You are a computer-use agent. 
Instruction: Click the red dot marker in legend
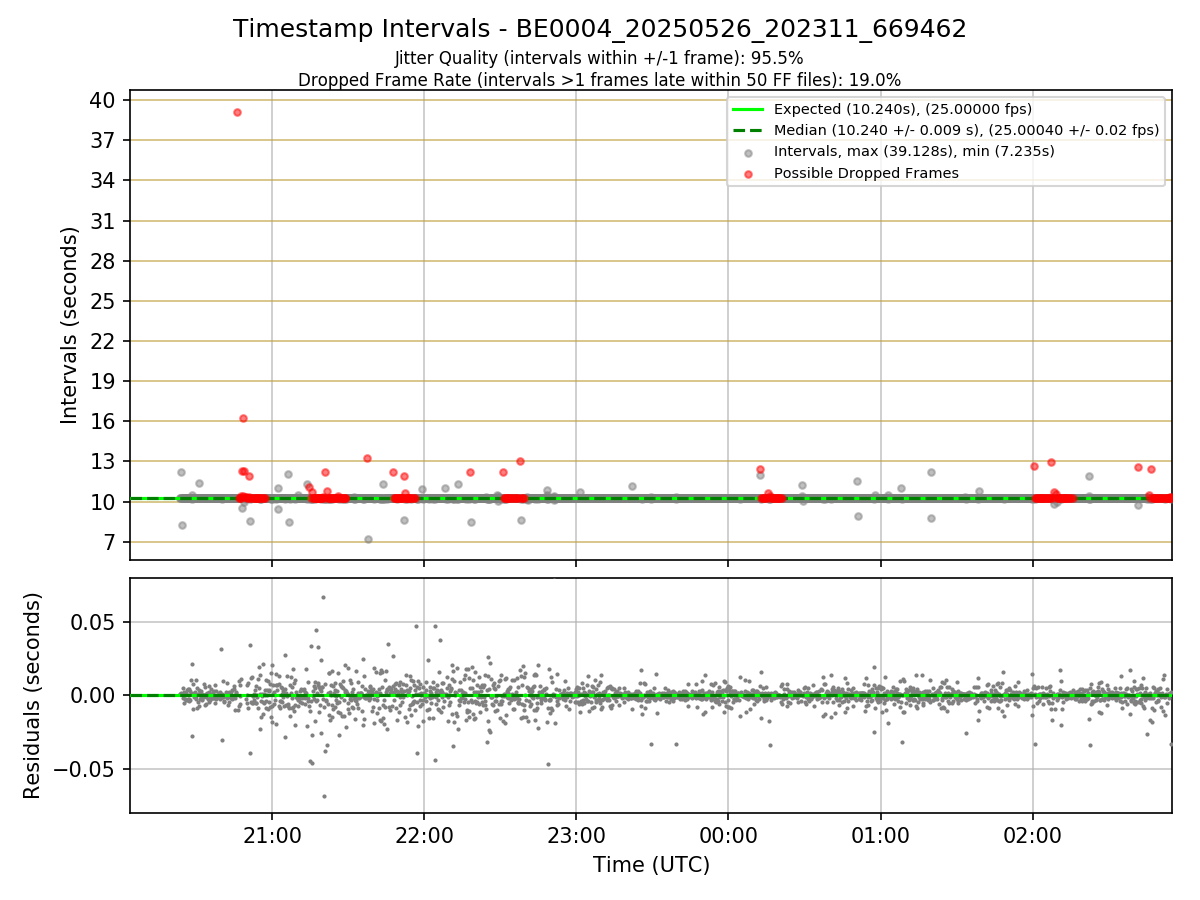749,173
